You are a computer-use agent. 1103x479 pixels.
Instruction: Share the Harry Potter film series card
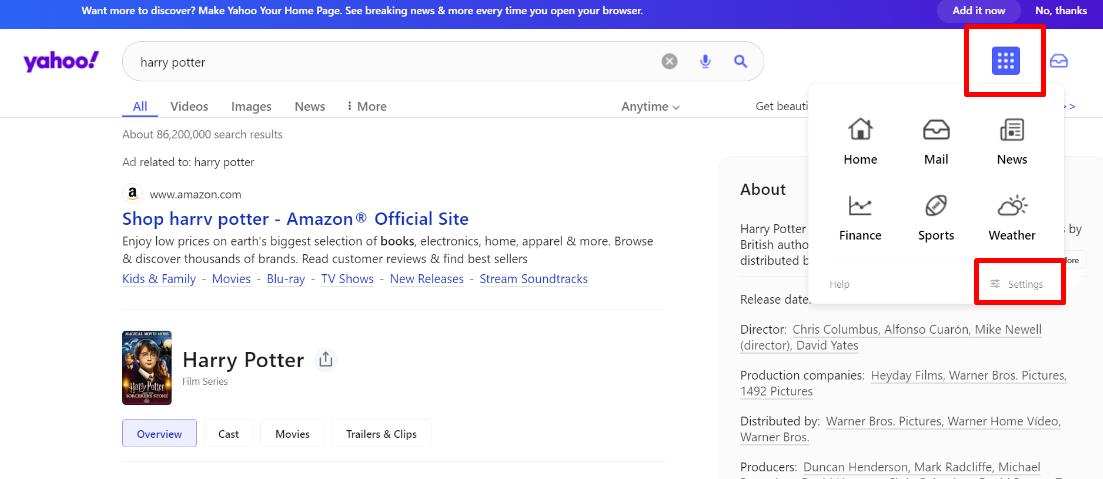pos(325,359)
